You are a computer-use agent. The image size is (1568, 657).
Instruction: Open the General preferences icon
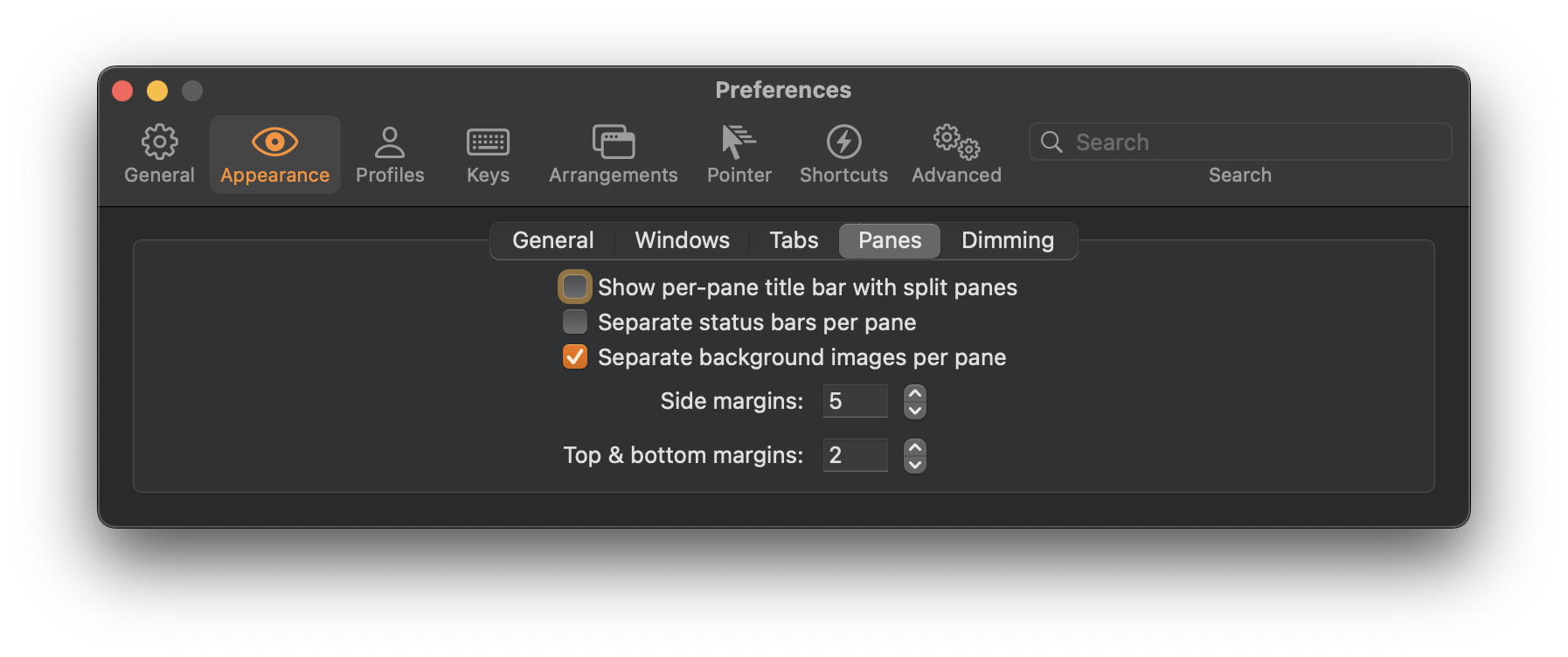pos(158,154)
